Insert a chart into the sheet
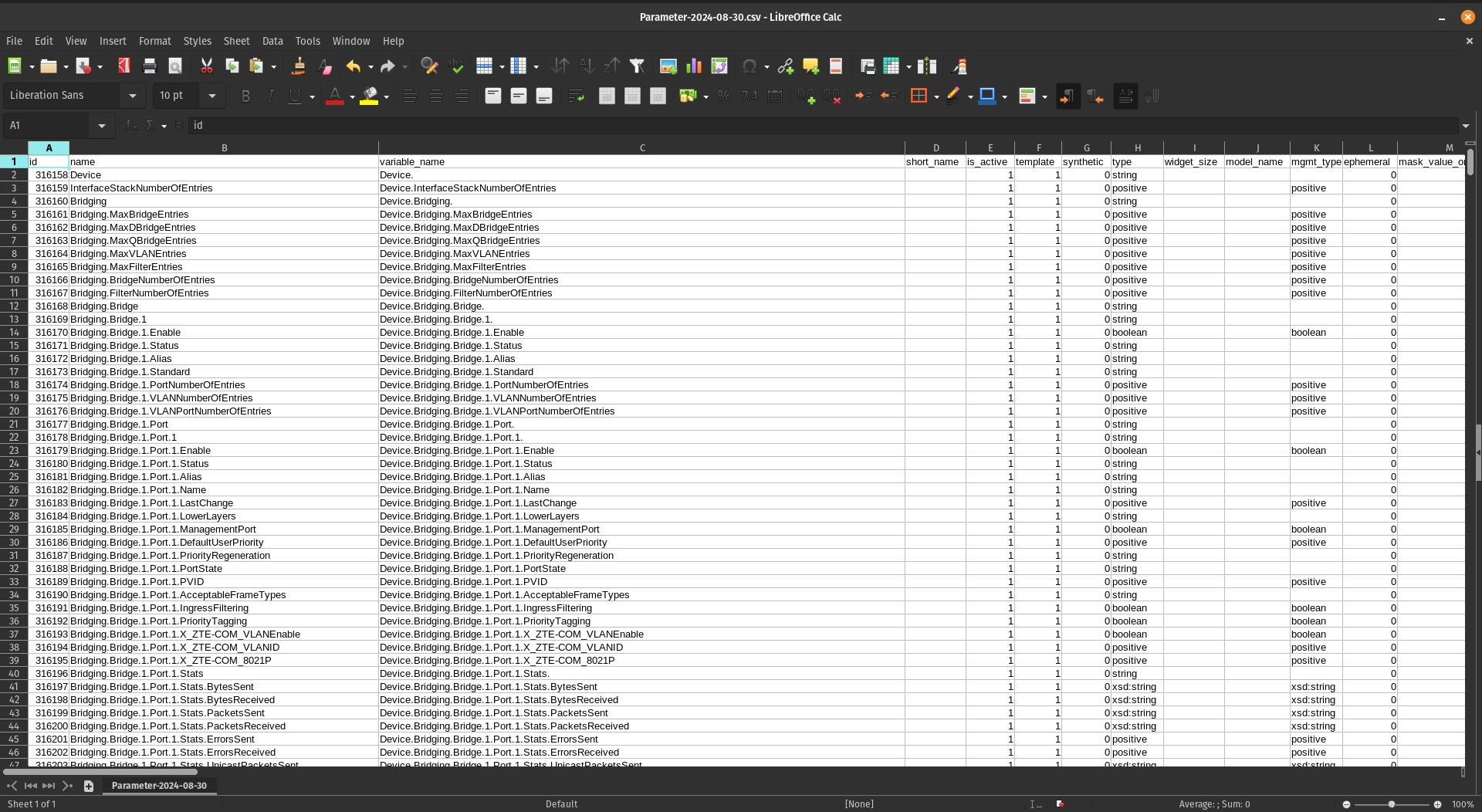The image size is (1482, 812). point(693,66)
